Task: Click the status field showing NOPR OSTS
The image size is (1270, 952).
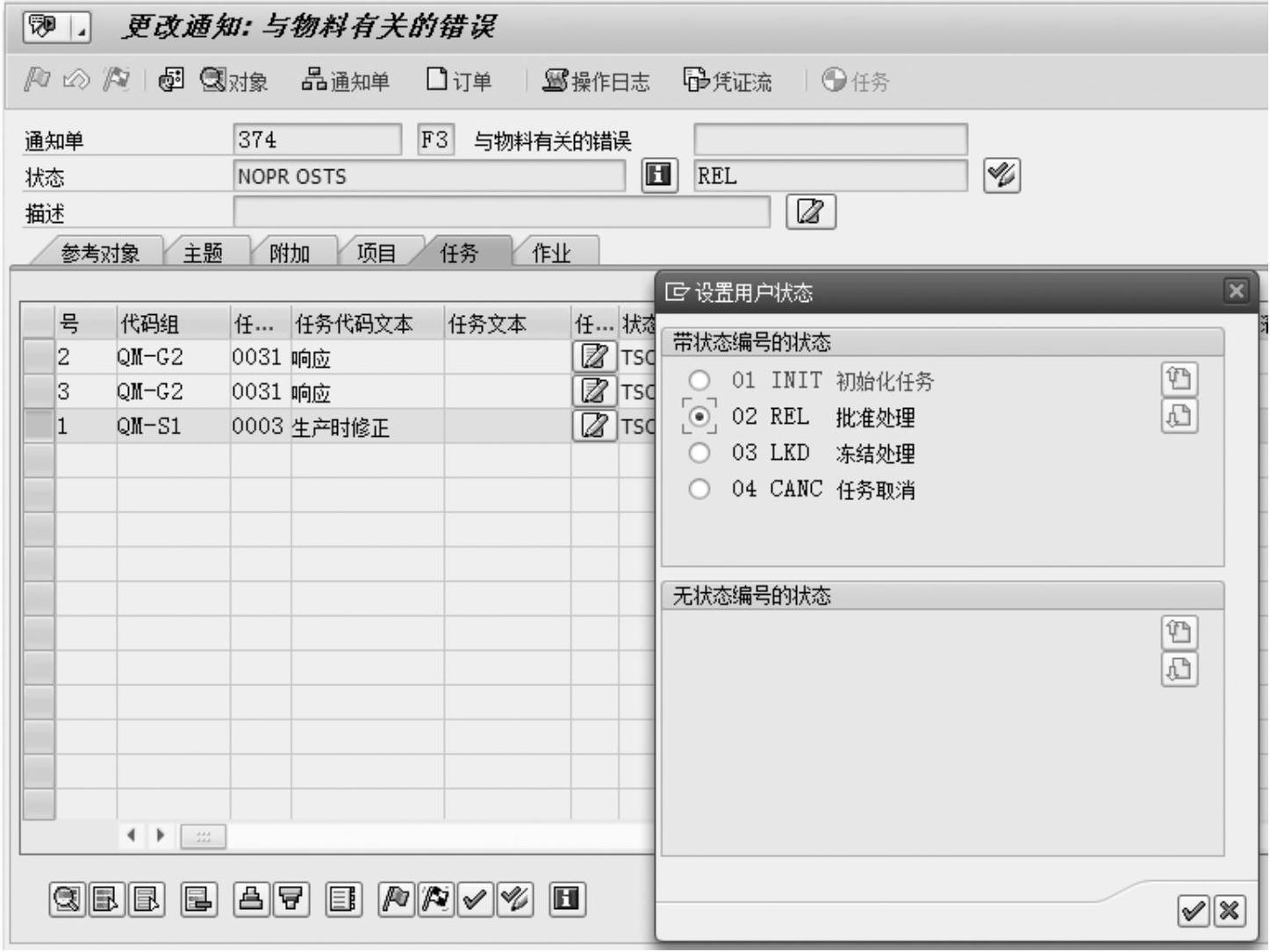Action: click(429, 176)
